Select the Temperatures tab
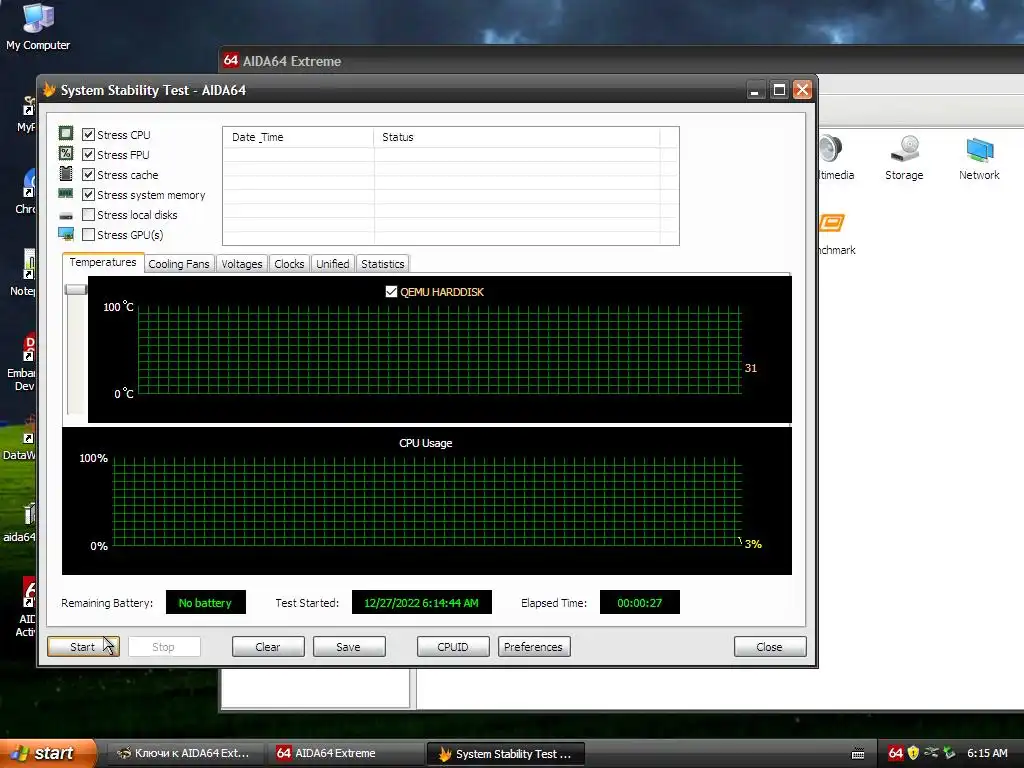This screenshot has height=768, width=1024. click(x=103, y=262)
